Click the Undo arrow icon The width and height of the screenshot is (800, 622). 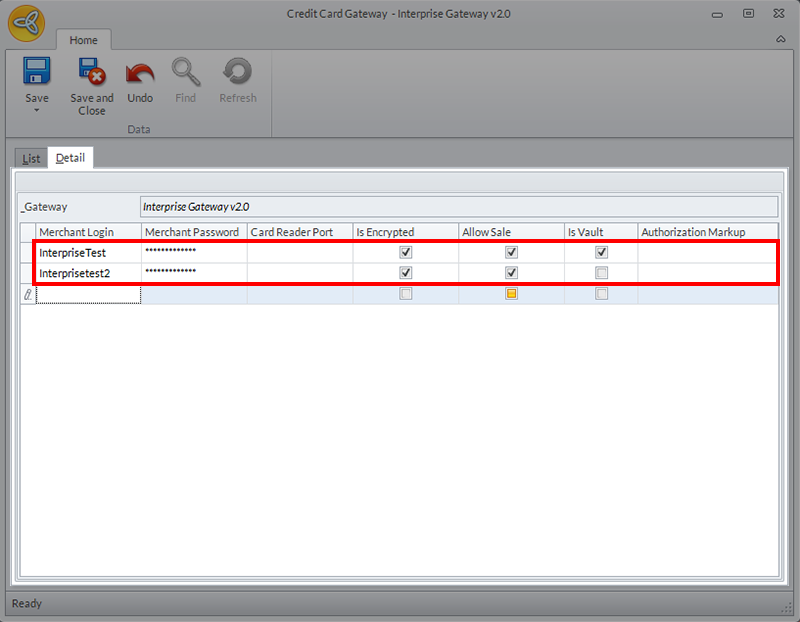coord(140,72)
